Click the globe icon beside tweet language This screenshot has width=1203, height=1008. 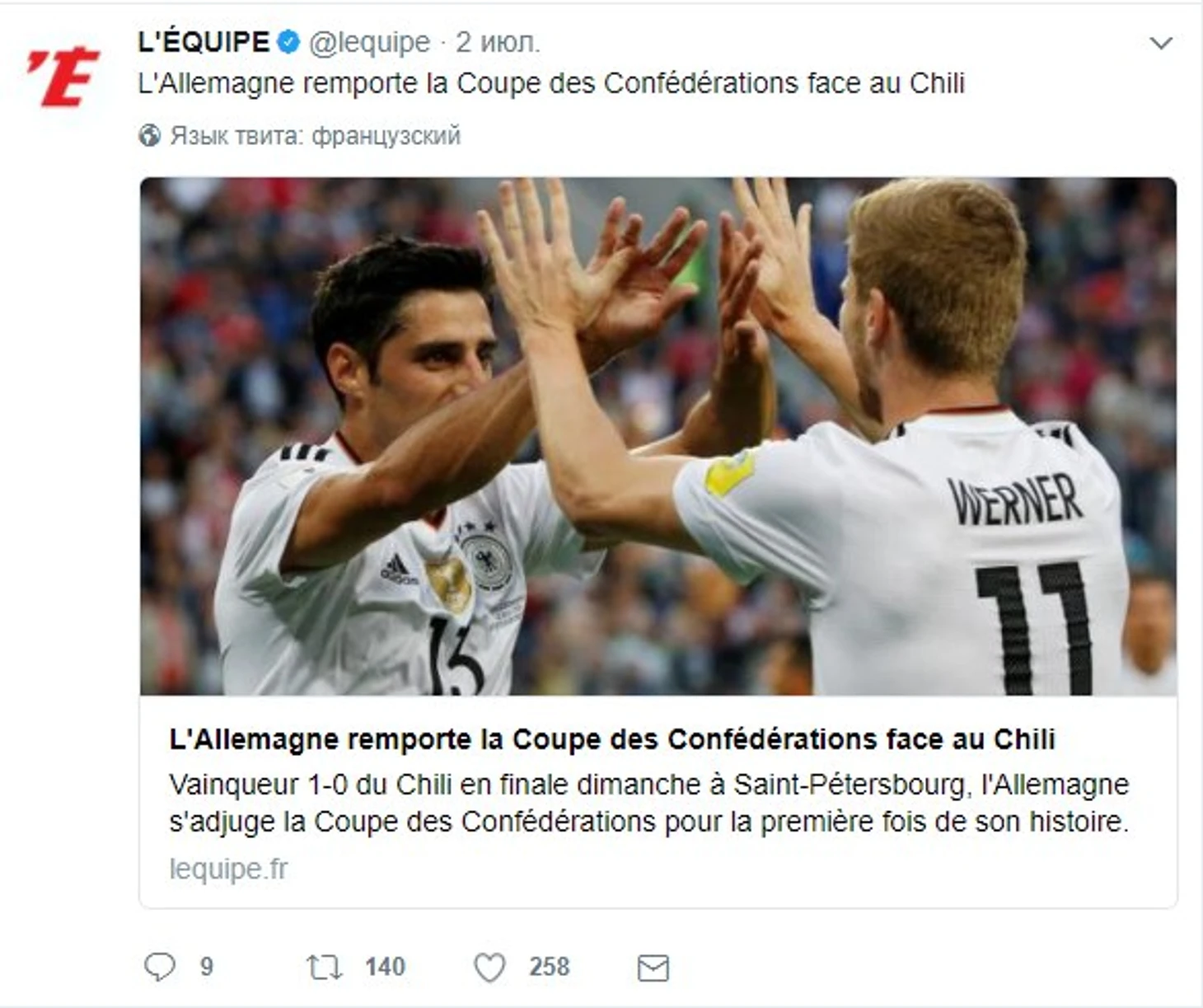(x=150, y=135)
